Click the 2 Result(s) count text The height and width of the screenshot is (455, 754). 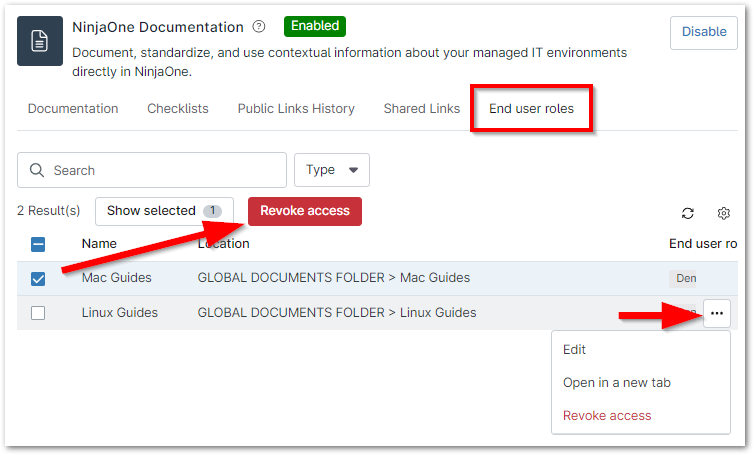pyautogui.click(x=49, y=211)
